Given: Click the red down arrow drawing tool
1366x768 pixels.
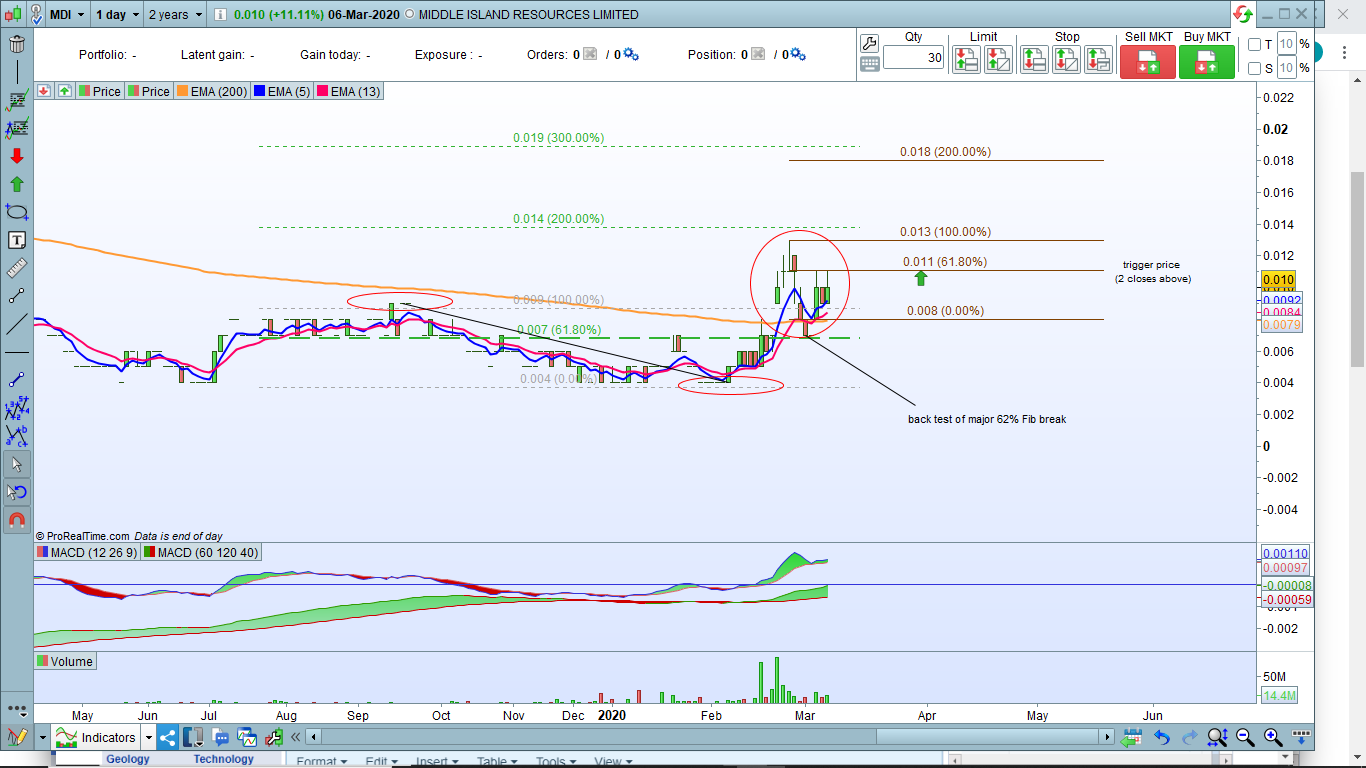Looking at the screenshot, I should click(17, 156).
